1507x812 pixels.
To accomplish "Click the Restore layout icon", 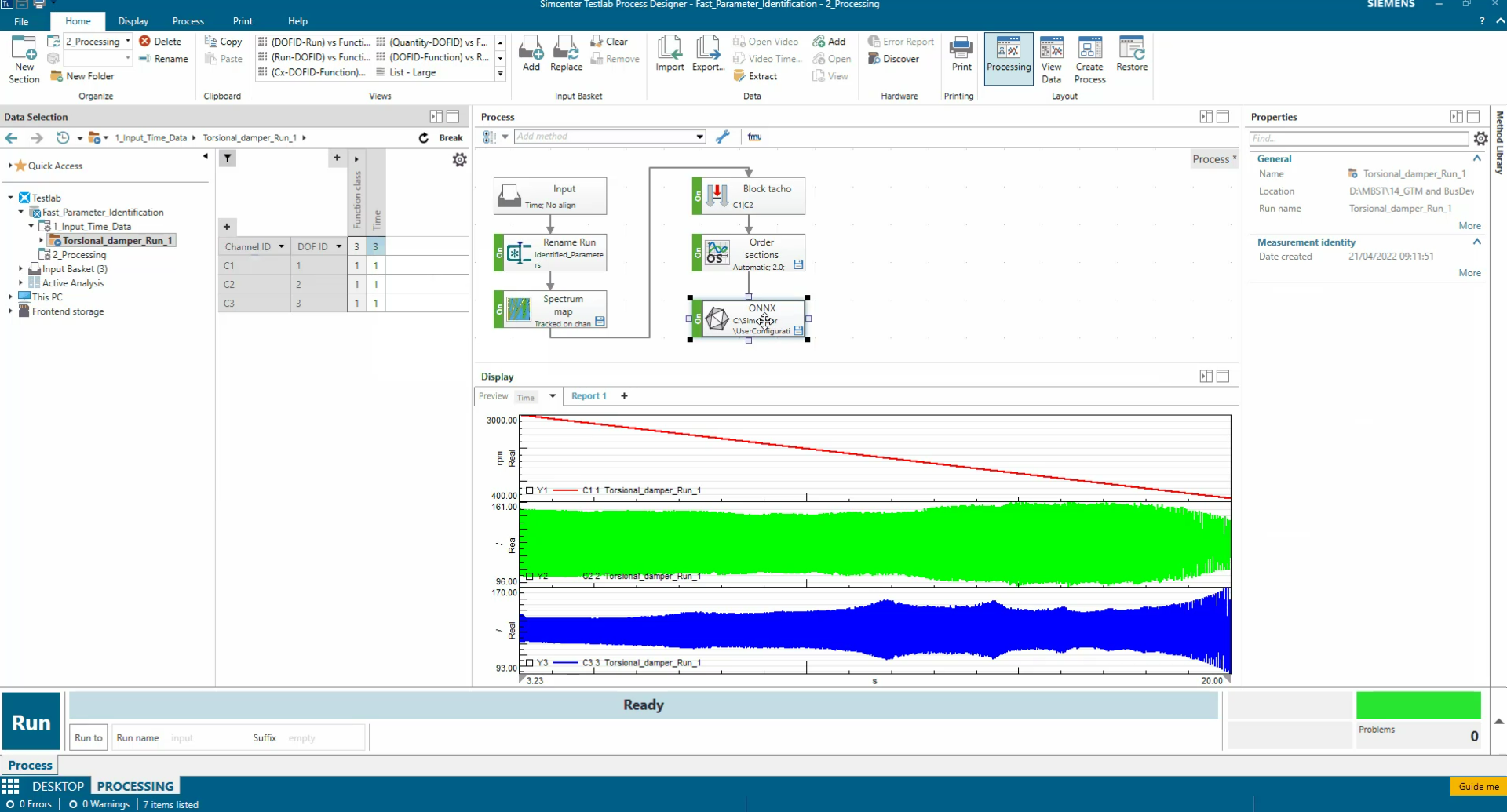I will (x=1131, y=53).
